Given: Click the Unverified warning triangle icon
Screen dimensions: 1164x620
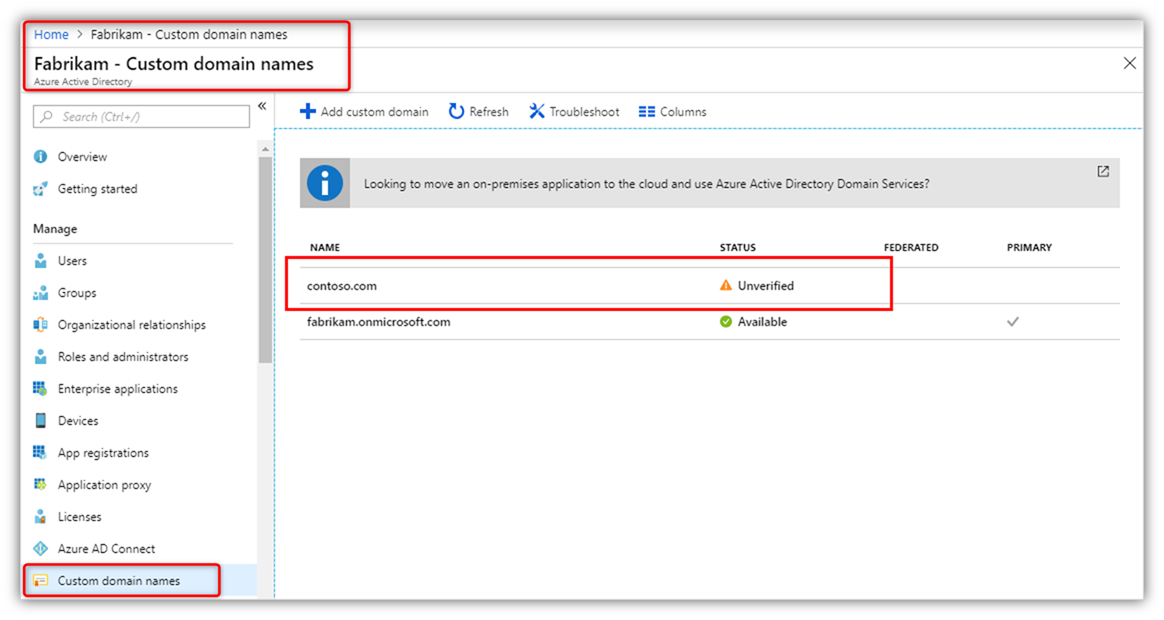Looking at the screenshot, I should (726, 285).
